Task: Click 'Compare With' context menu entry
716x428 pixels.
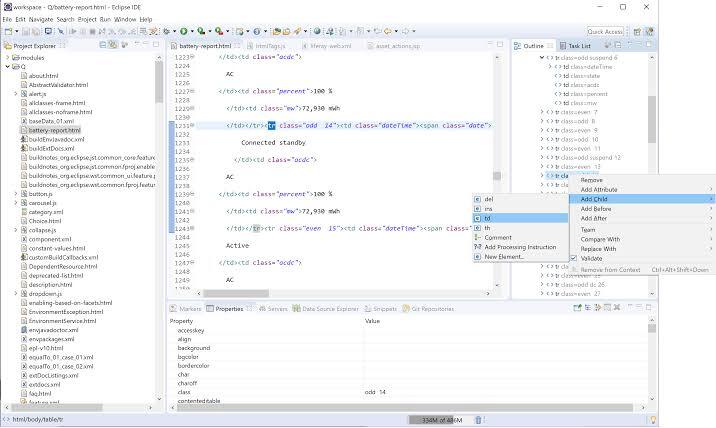Action: pyautogui.click(x=642, y=239)
